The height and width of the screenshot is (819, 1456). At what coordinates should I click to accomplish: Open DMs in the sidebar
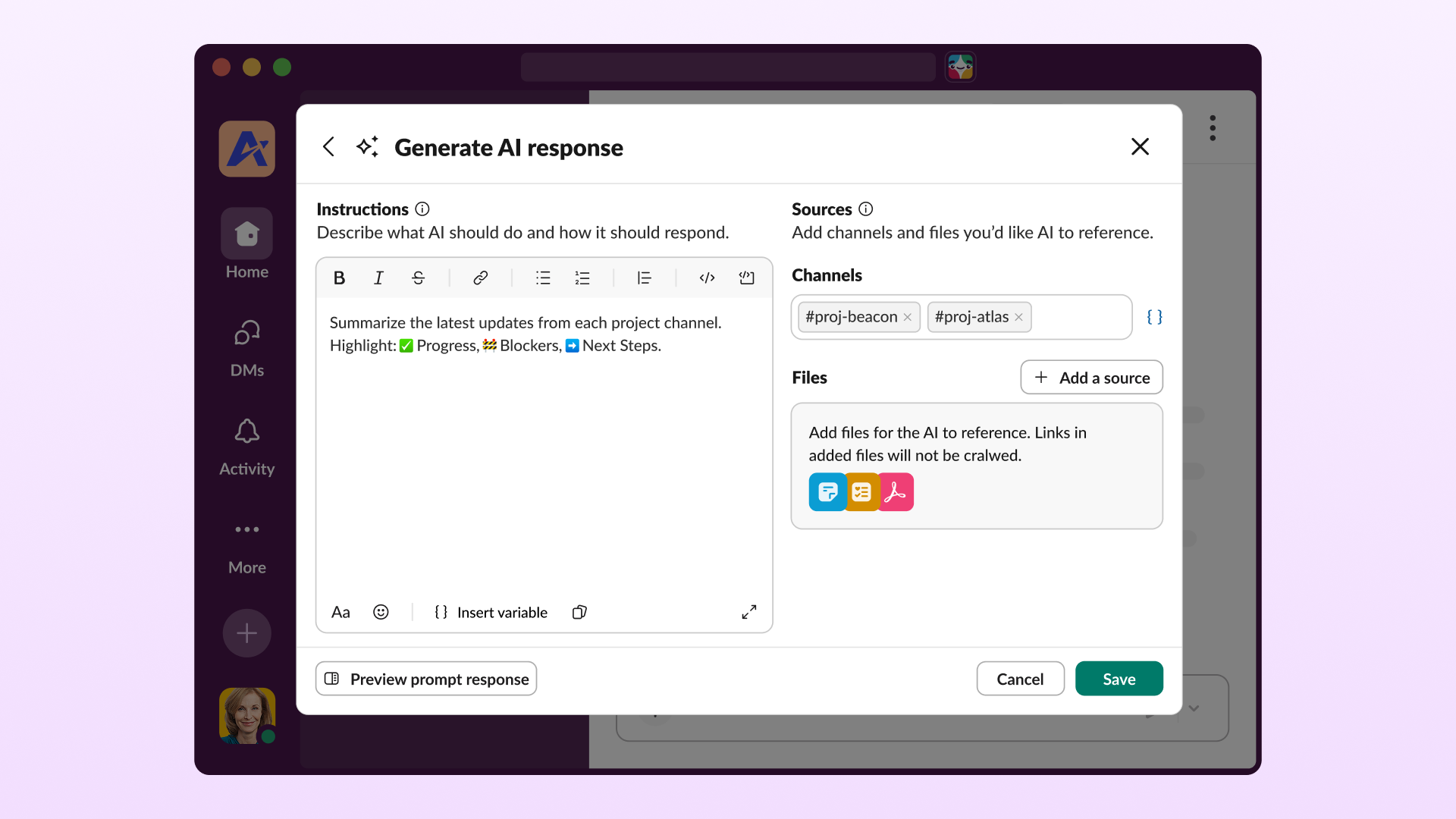pyautogui.click(x=247, y=348)
